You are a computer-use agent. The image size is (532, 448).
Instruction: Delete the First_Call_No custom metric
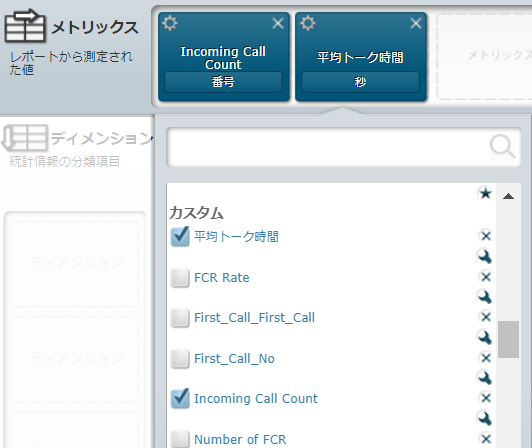486,358
